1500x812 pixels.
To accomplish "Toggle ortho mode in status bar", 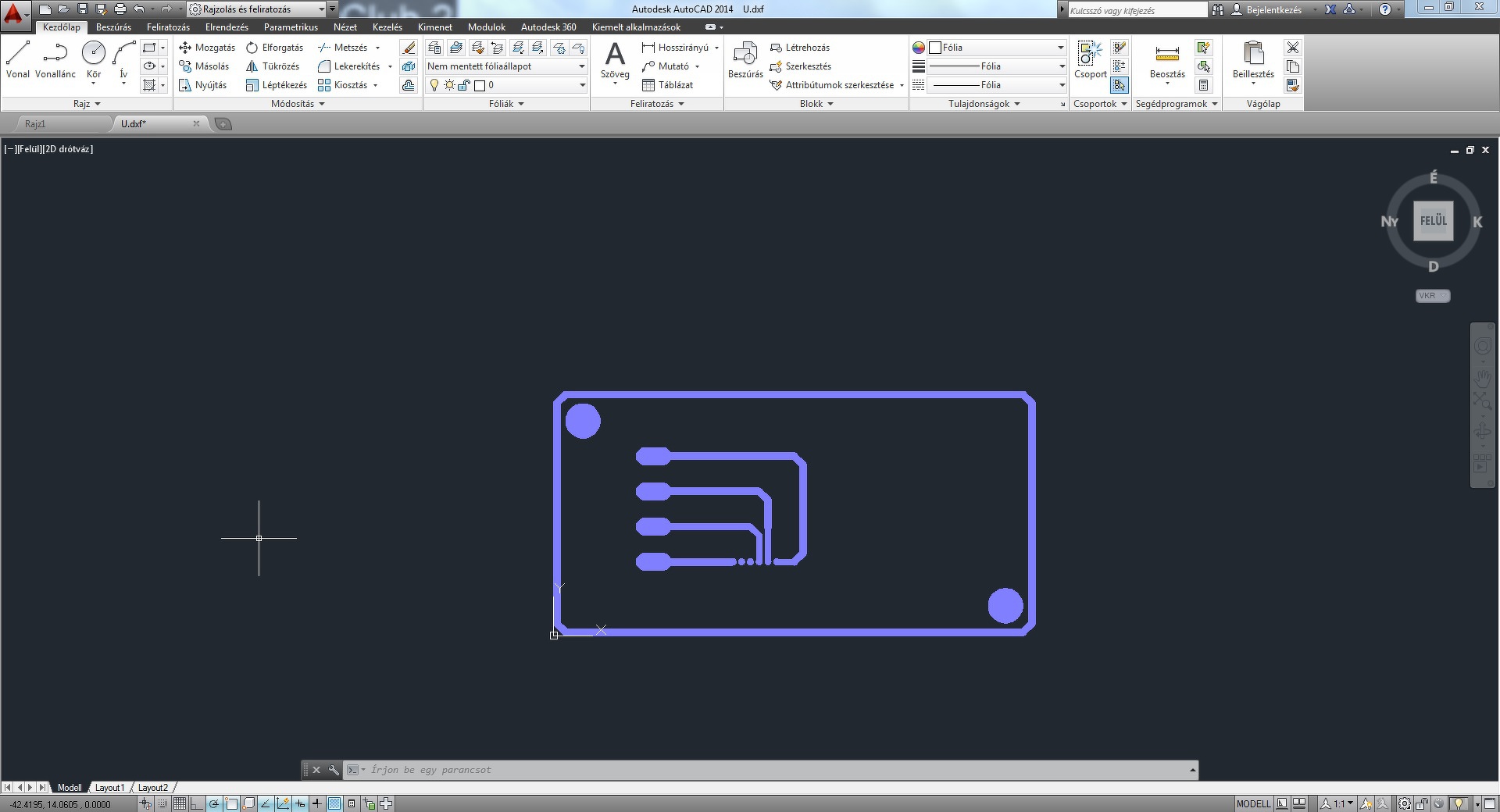I will tap(197, 803).
